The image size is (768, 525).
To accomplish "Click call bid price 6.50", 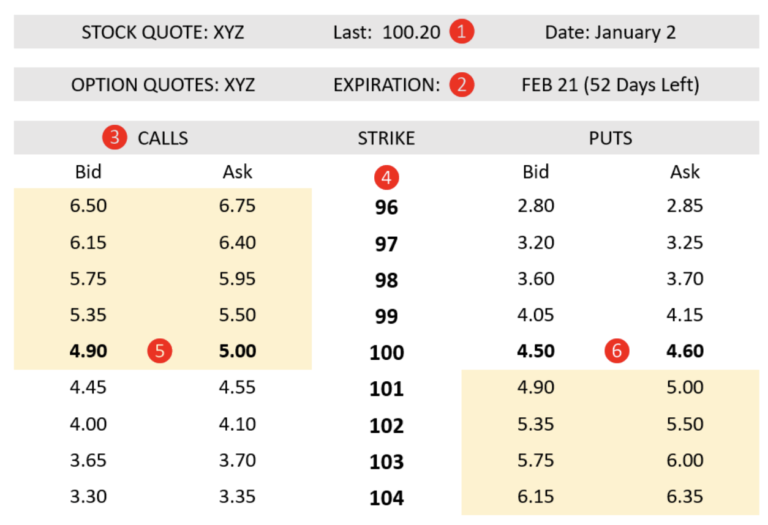I will (x=89, y=206).
